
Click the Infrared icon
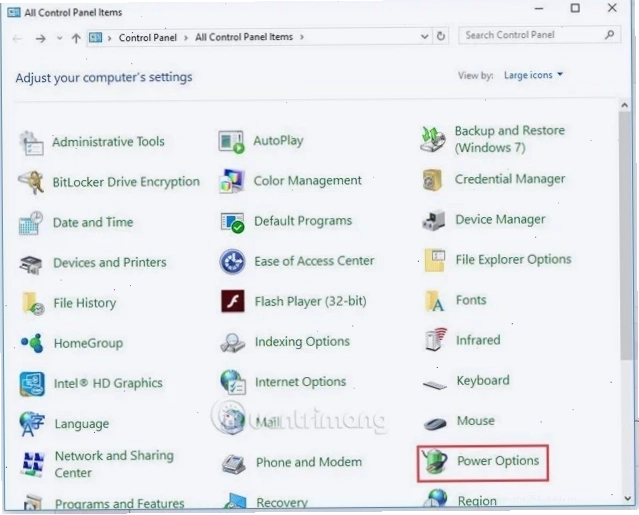[435, 339]
